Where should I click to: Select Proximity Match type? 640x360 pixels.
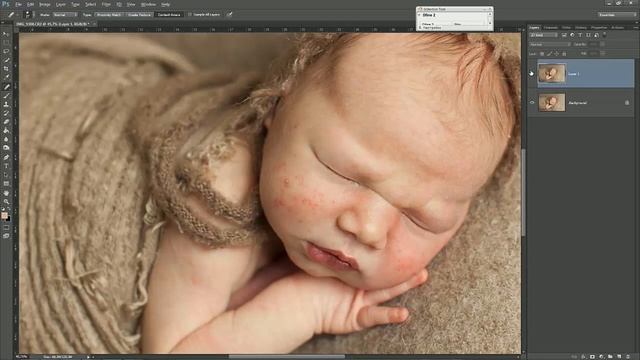tap(109, 15)
